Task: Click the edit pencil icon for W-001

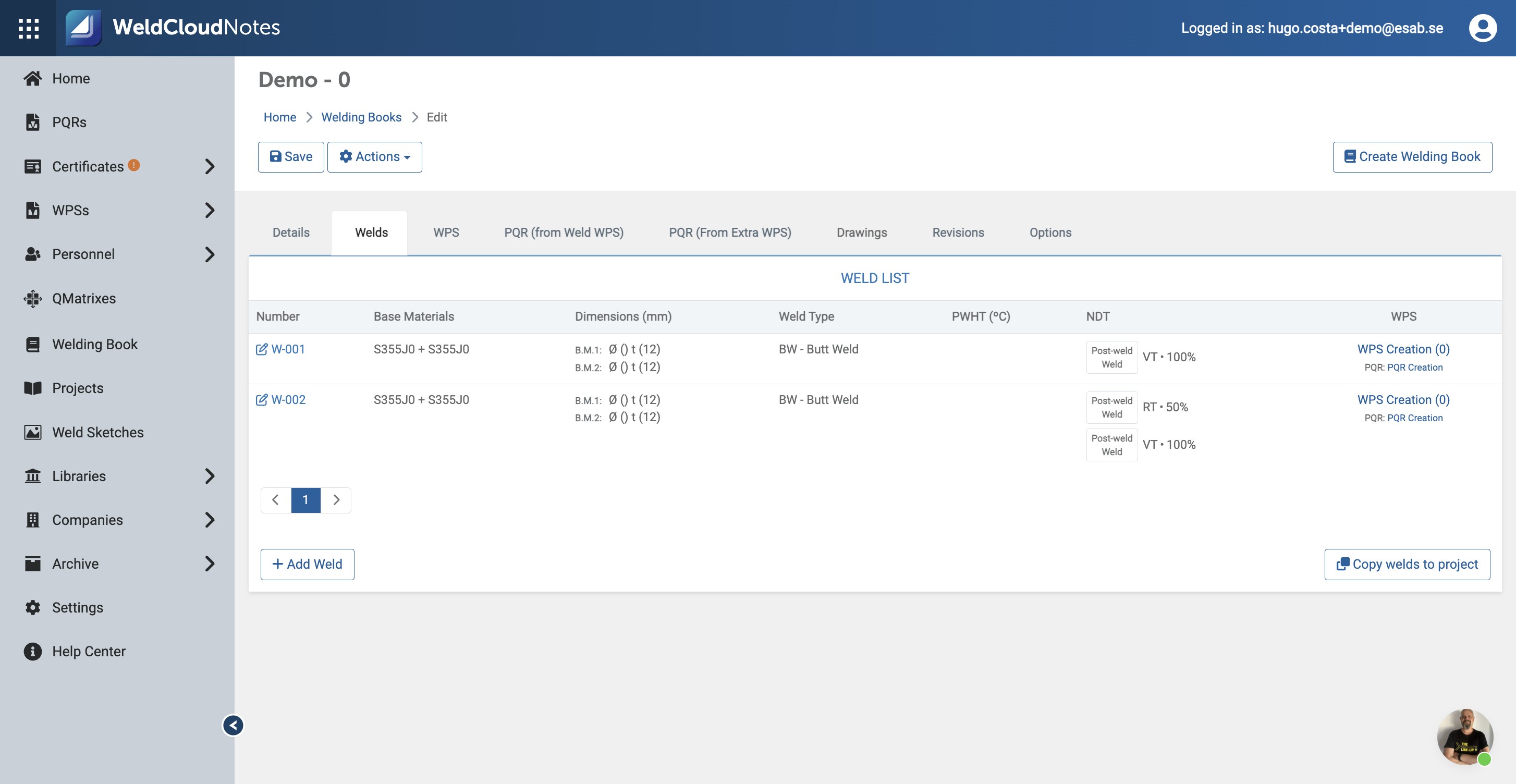Action: click(261, 349)
